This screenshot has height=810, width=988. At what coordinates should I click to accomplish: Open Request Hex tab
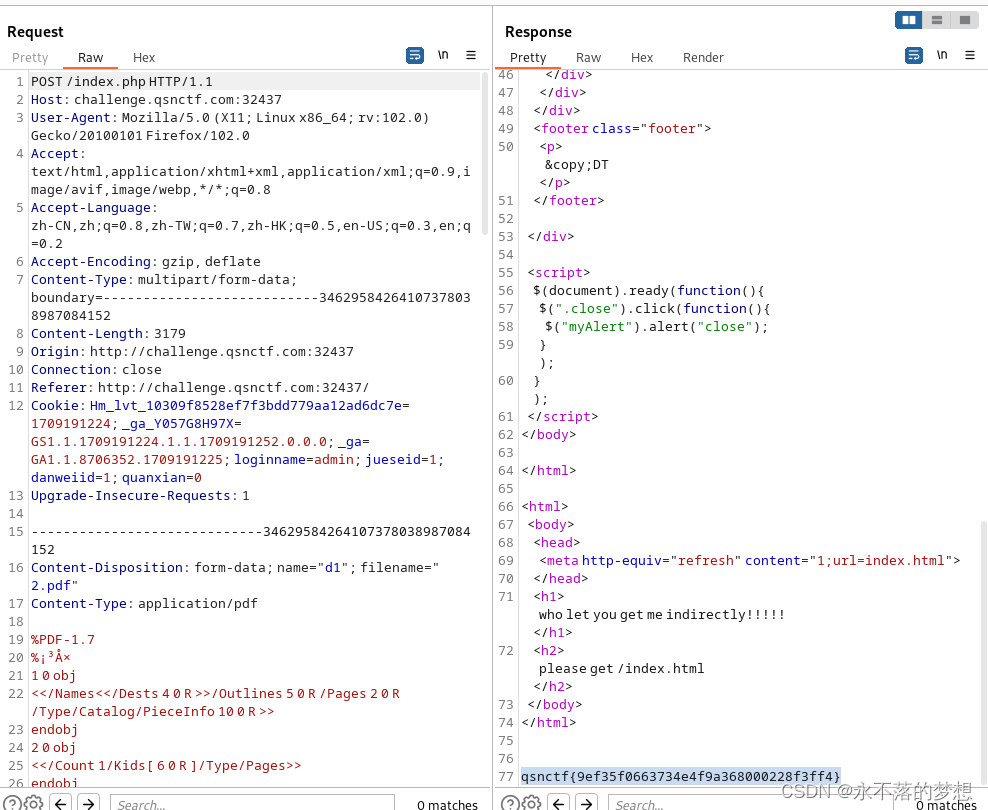pos(144,57)
